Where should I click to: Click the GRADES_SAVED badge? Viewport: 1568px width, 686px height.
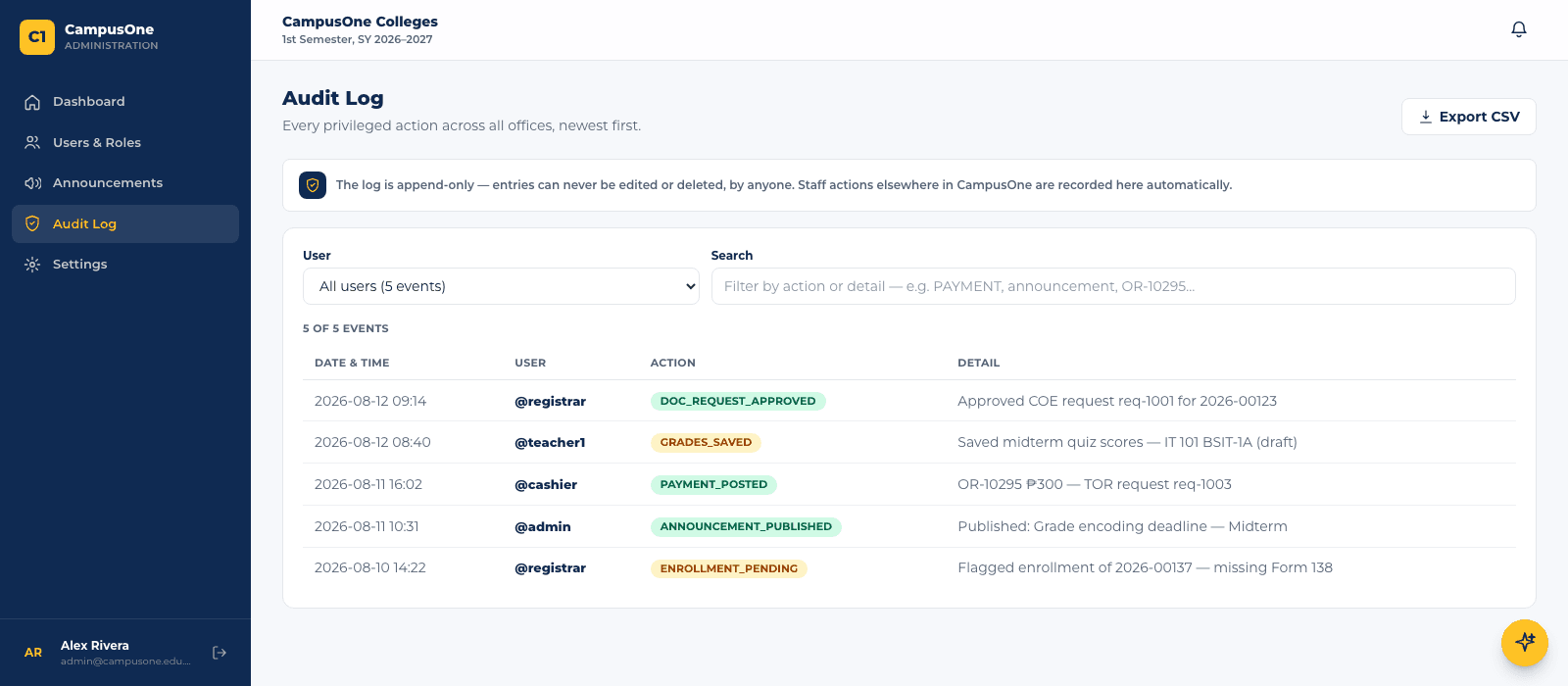706,442
